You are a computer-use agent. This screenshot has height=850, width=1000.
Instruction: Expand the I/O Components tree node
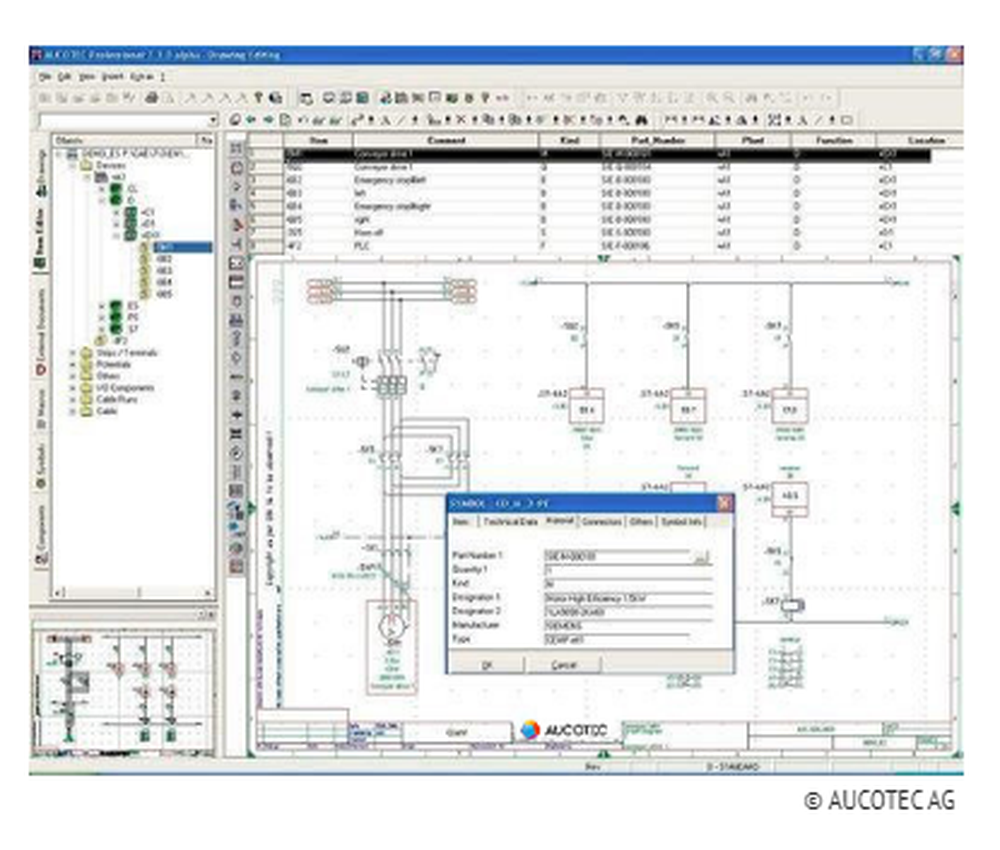(73, 388)
